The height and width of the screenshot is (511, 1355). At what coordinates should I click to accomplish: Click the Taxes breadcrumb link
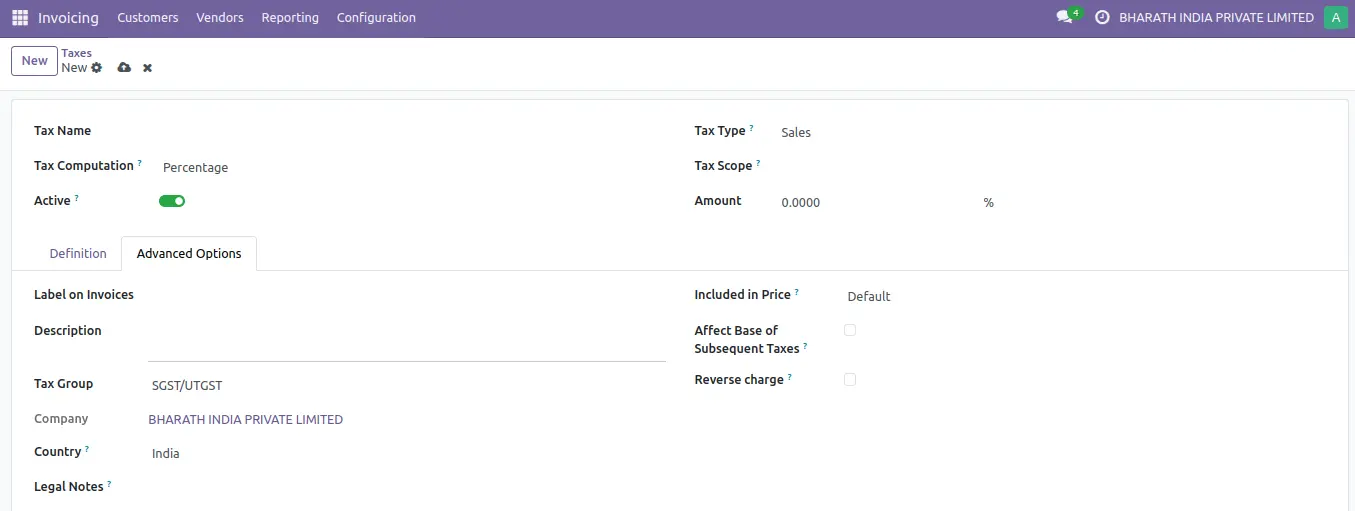pos(76,53)
